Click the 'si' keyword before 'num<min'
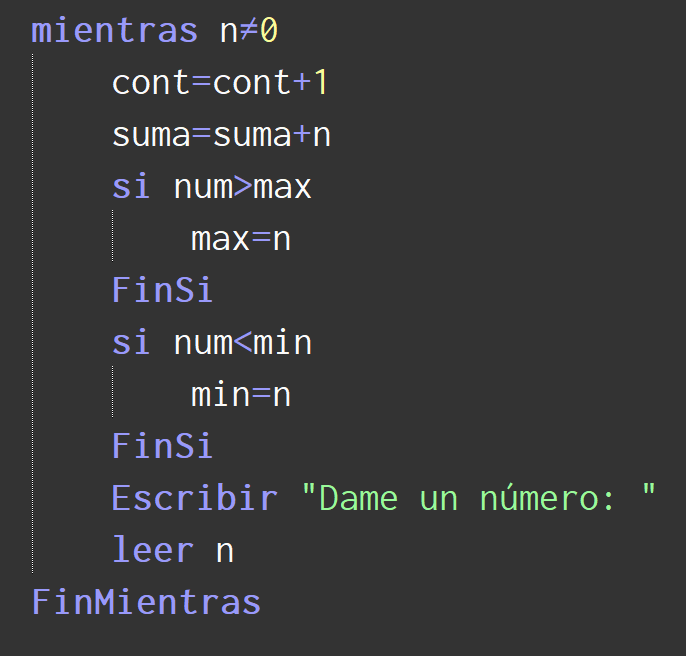 [x=130, y=343]
